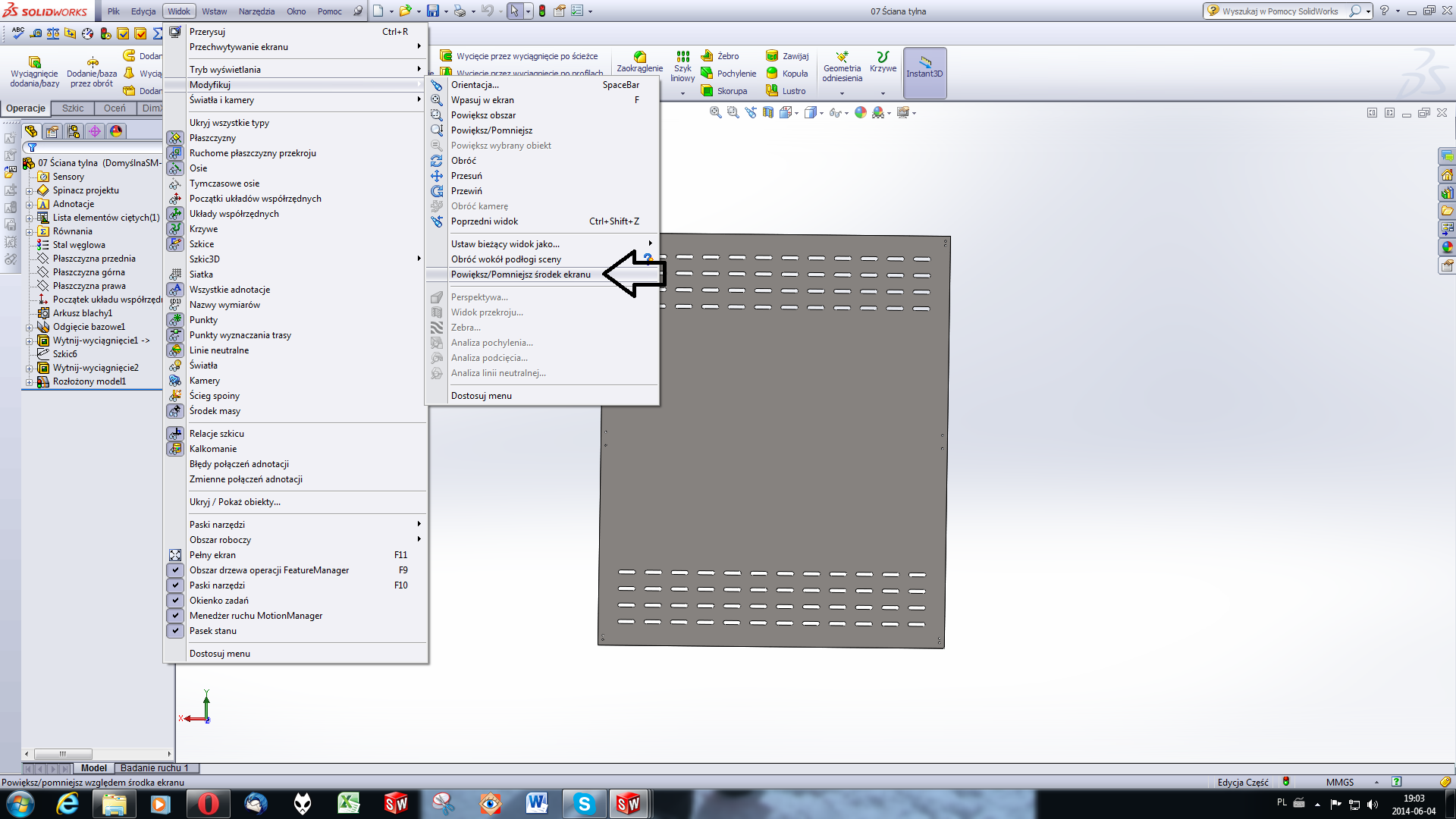The width and height of the screenshot is (1456, 819).
Task: Click the Skorupa shell tool
Action: pos(723,91)
